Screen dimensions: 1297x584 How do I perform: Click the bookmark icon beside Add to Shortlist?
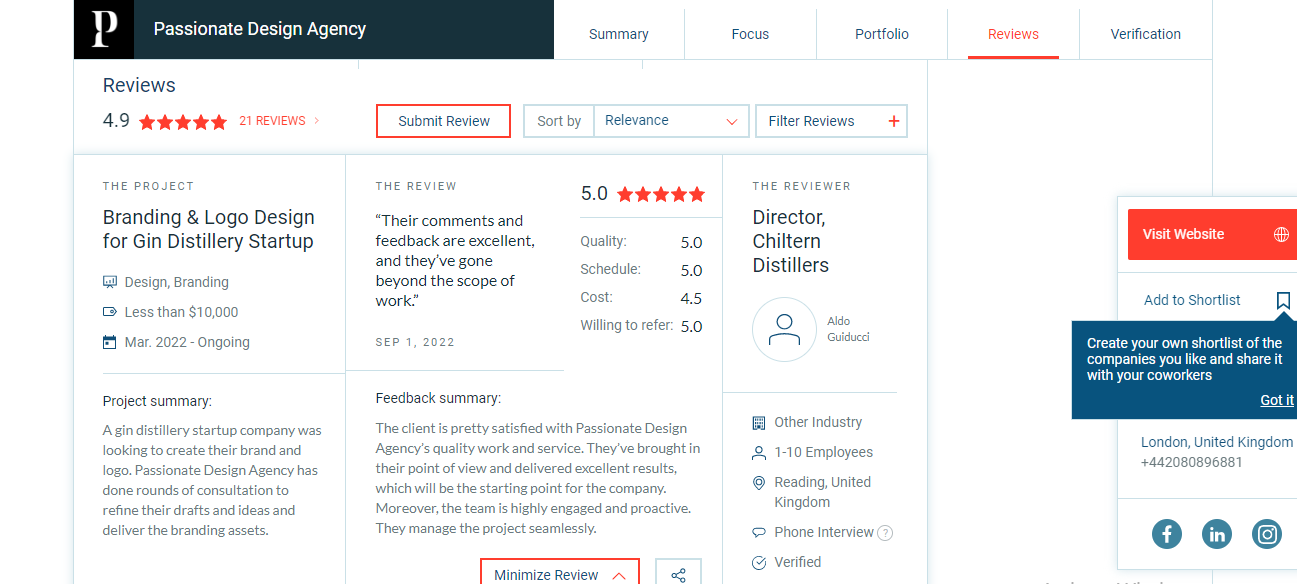[1283, 300]
